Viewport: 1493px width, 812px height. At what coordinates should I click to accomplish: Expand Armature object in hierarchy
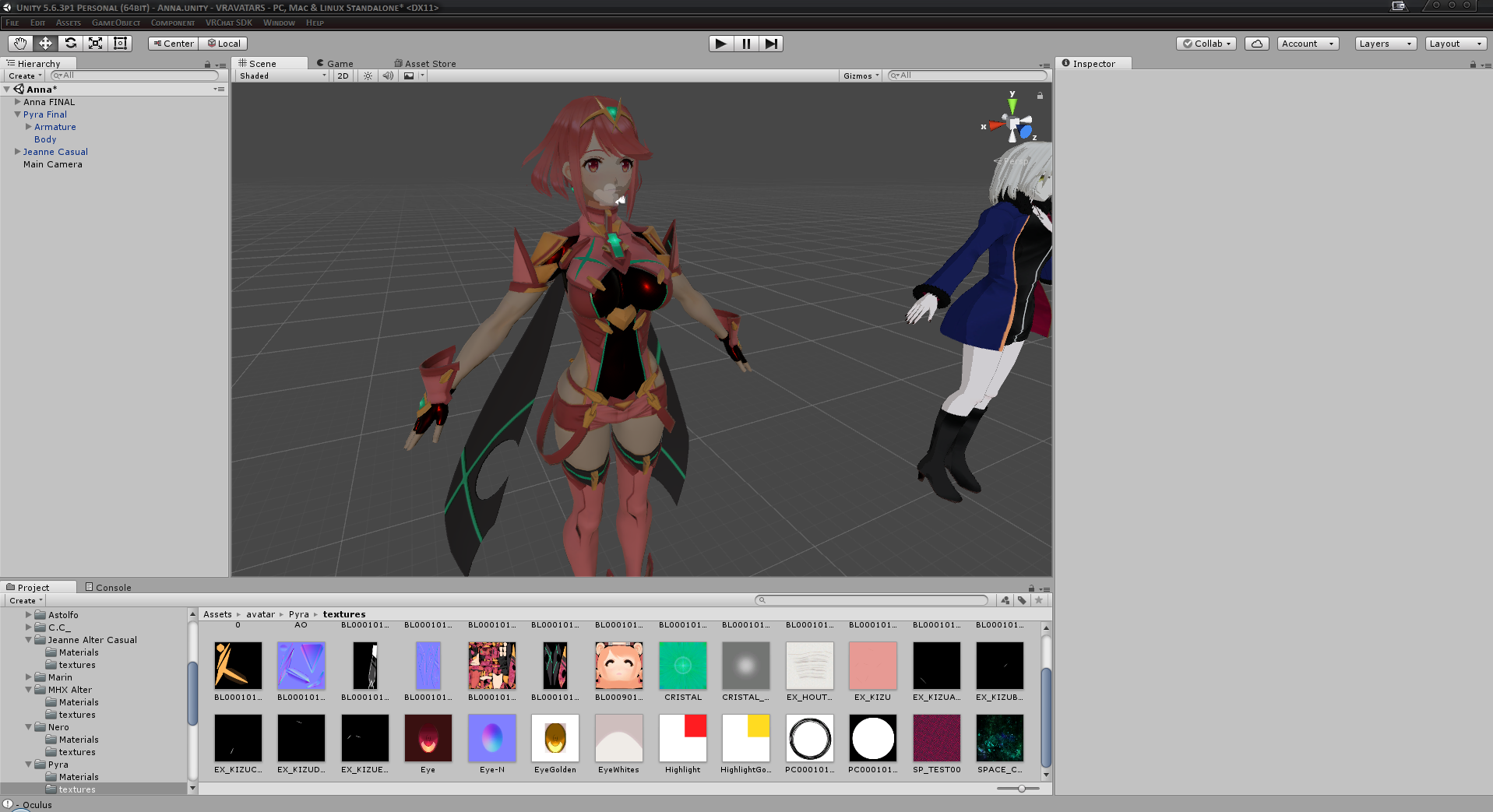(x=28, y=127)
